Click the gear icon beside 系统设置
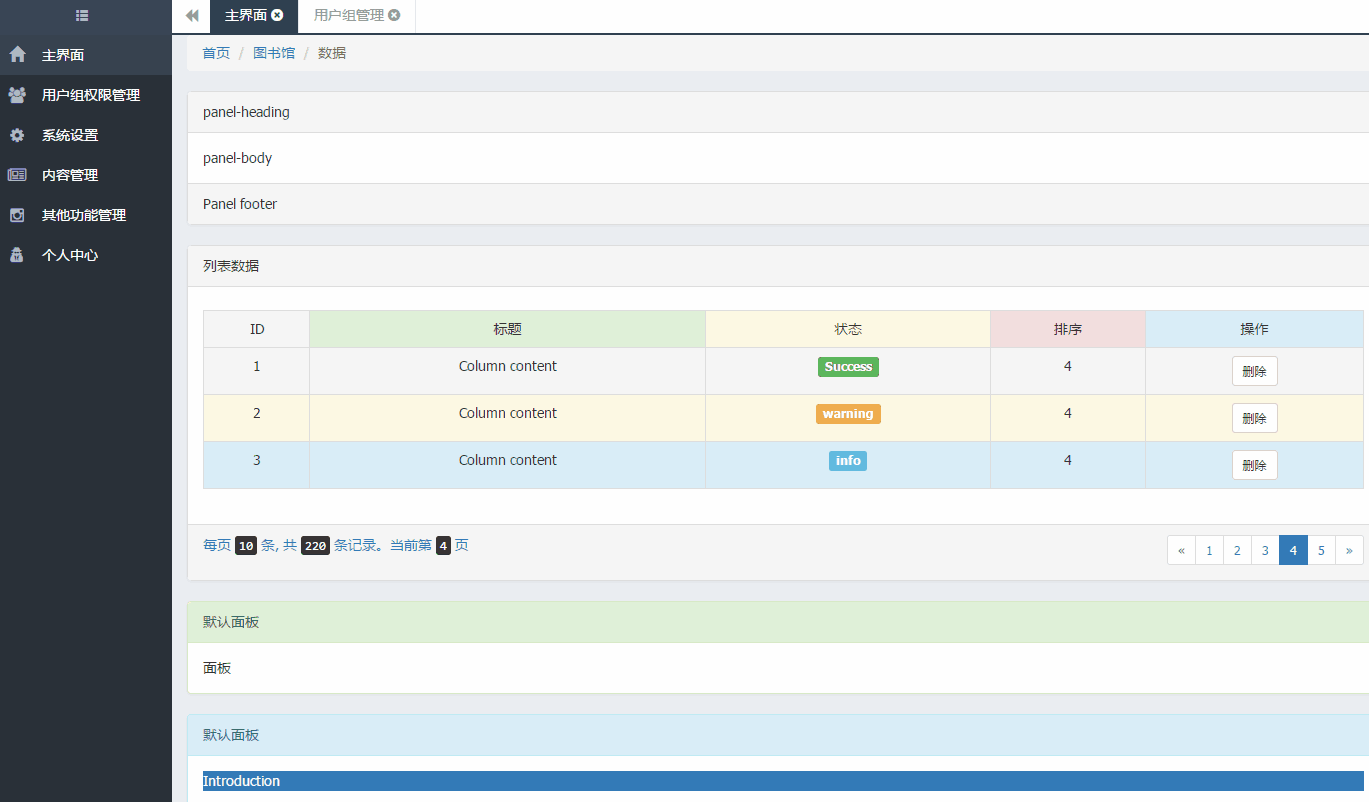The height and width of the screenshot is (802, 1369). 17,135
